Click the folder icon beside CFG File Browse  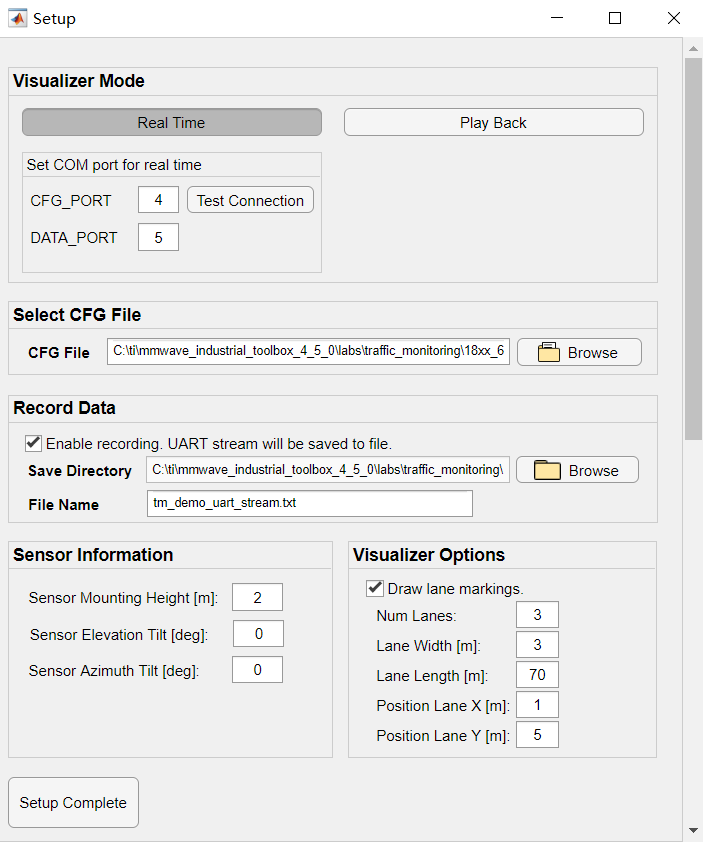pos(548,352)
